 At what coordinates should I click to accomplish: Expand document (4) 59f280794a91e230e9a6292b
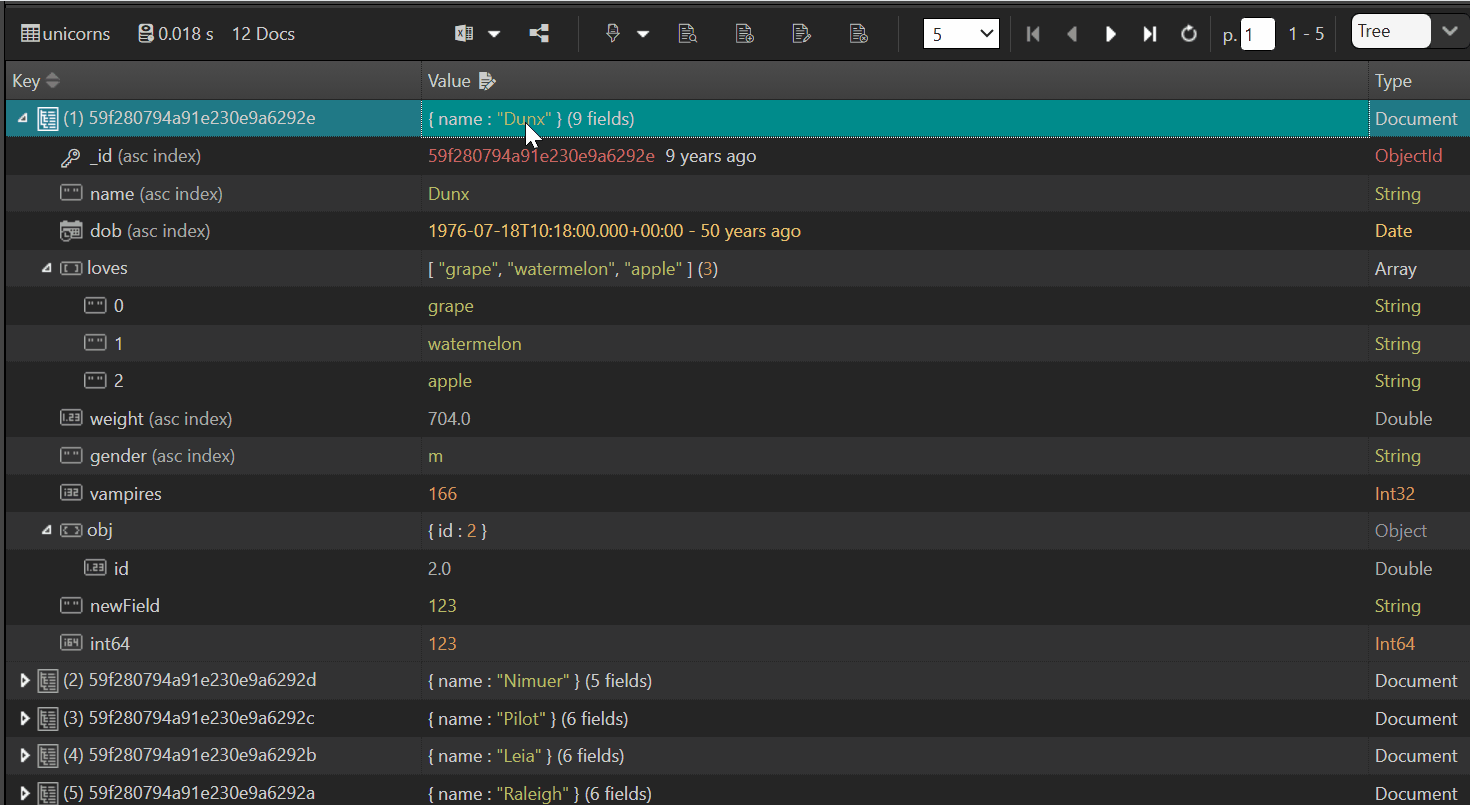click(x=25, y=756)
